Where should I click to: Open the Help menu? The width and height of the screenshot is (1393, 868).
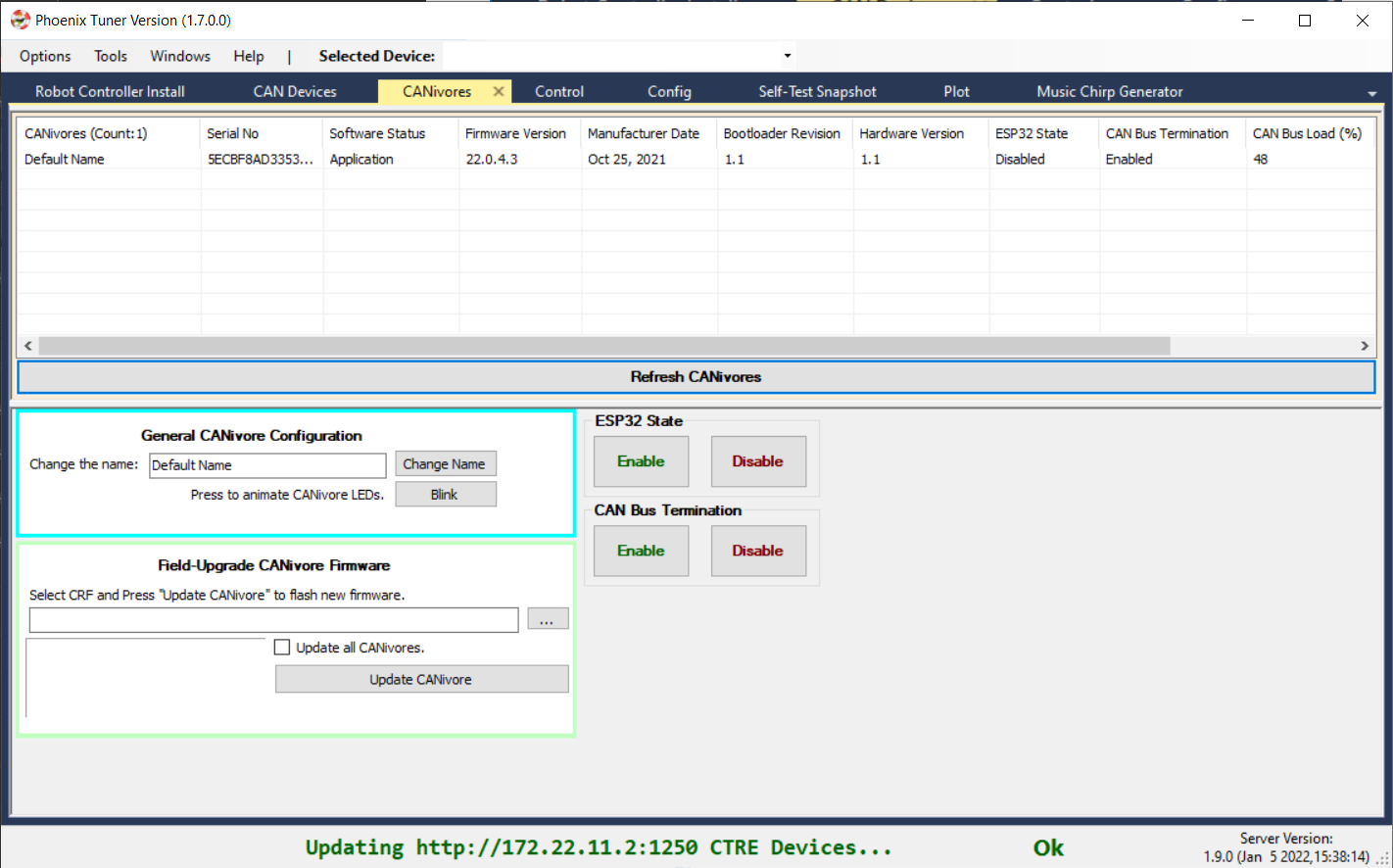click(x=249, y=56)
